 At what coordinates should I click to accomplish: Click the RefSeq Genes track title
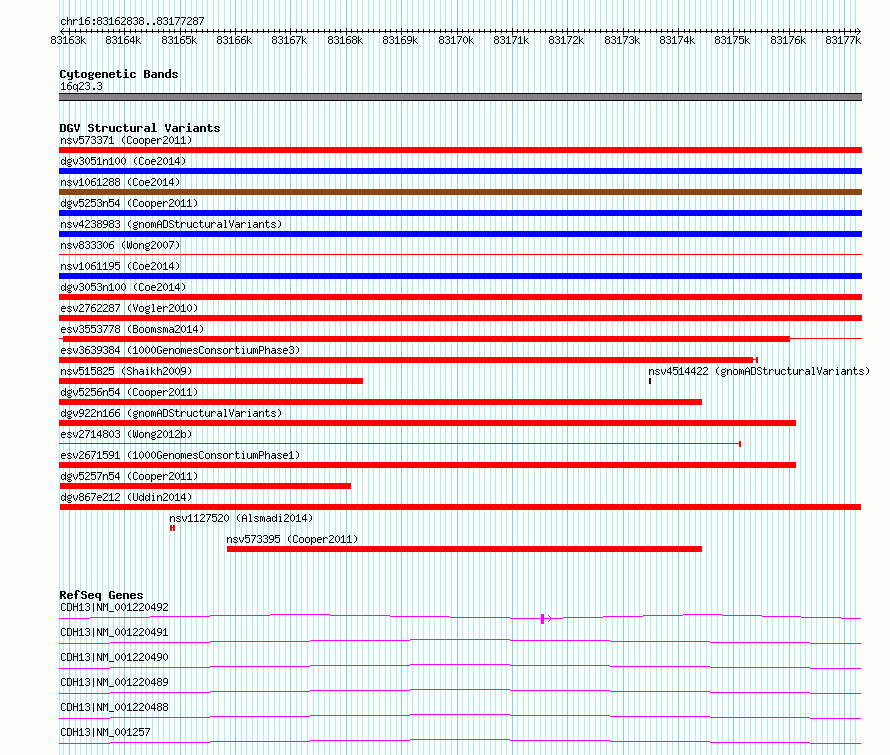tap(101, 595)
